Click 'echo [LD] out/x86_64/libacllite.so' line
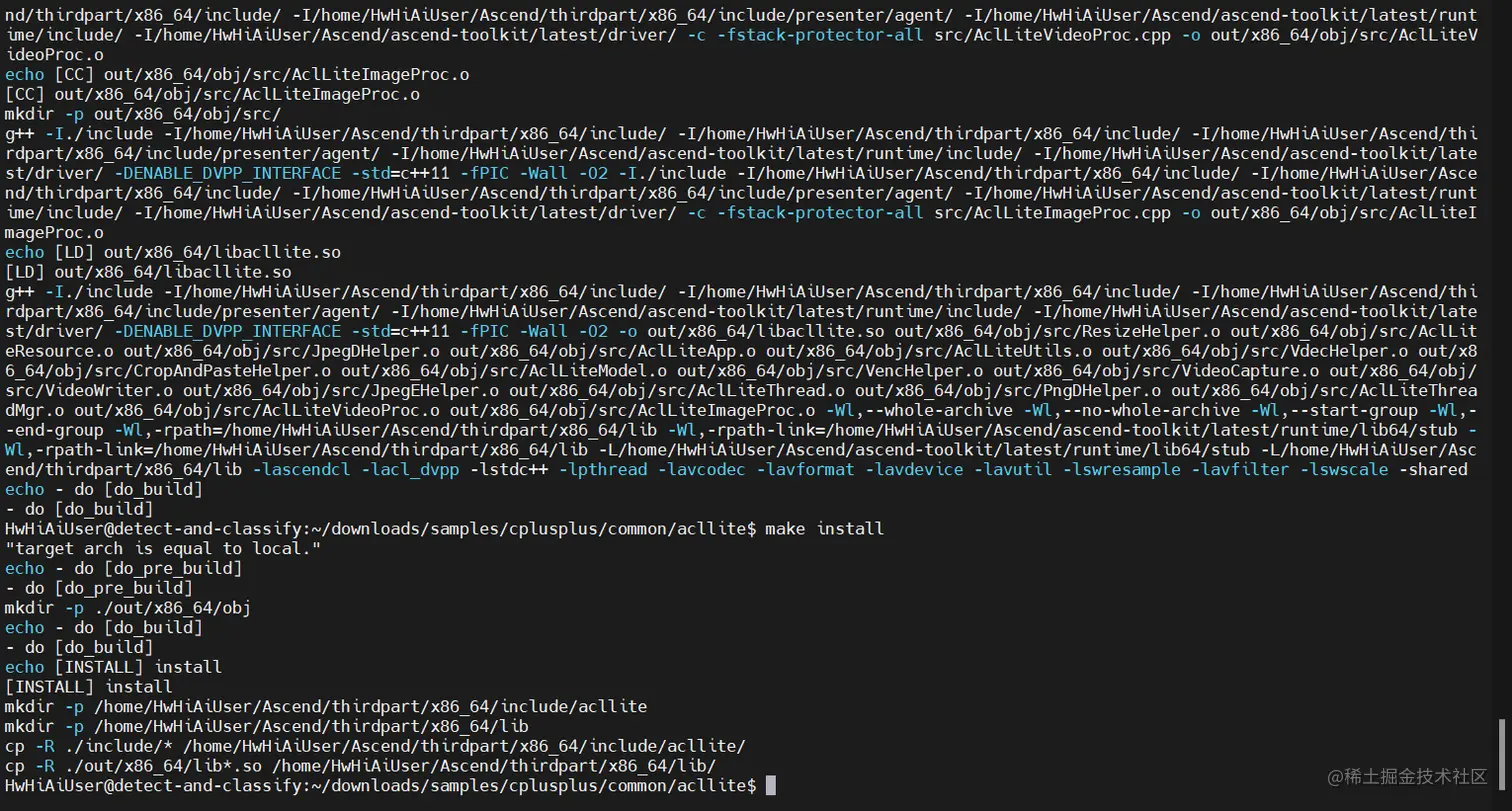Image resolution: width=1512 pixels, height=811 pixels. [x=173, y=252]
